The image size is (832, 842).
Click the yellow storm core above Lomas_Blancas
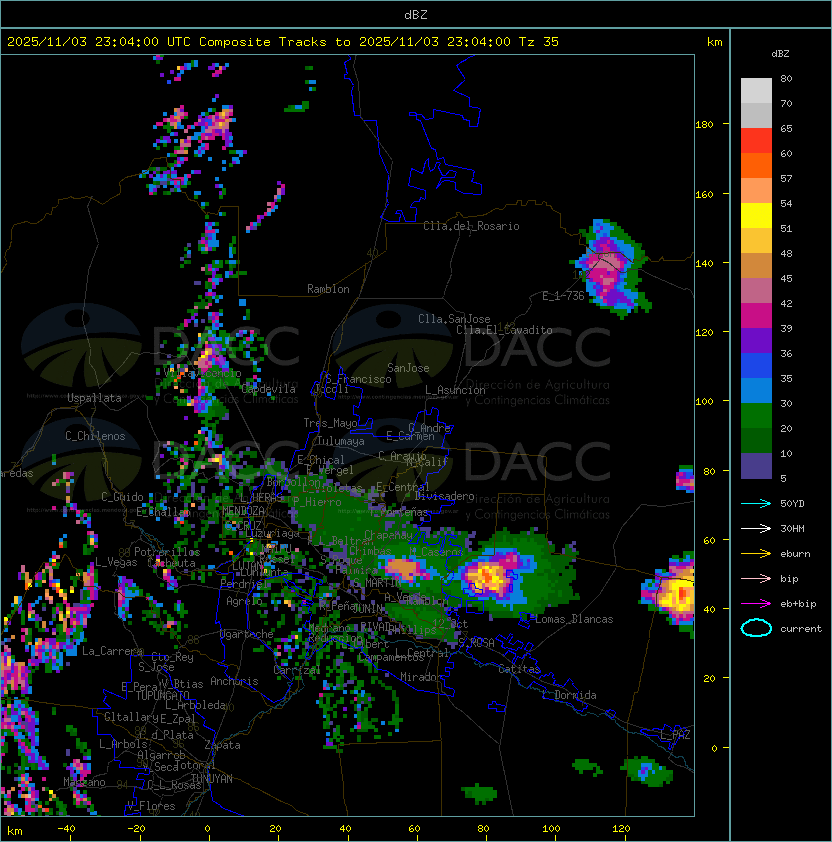(x=488, y=576)
